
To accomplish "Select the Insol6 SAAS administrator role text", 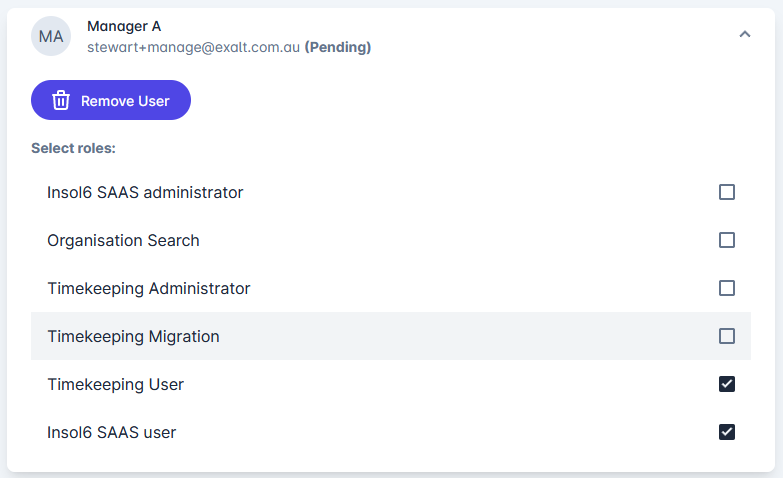I will (x=145, y=192).
